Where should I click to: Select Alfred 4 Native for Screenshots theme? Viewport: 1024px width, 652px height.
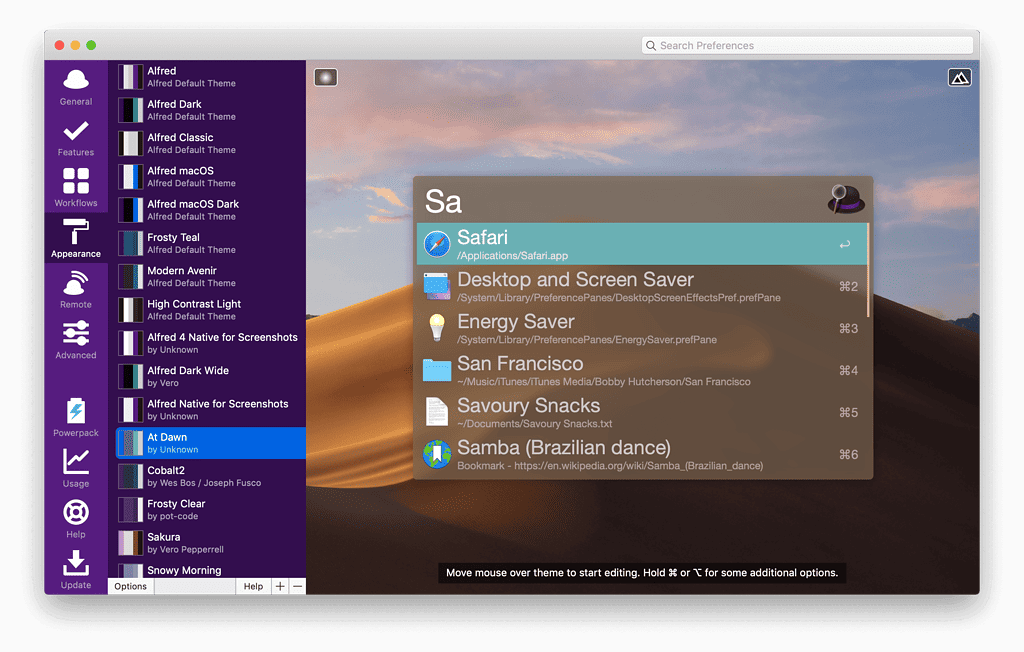(x=211, y=344)
